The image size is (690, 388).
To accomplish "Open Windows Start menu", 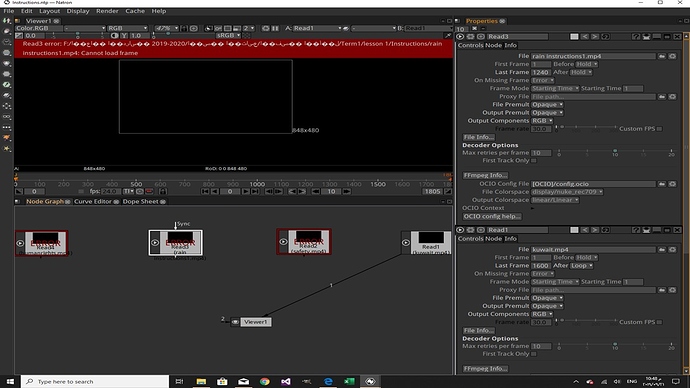I will (x=10, y=381).
